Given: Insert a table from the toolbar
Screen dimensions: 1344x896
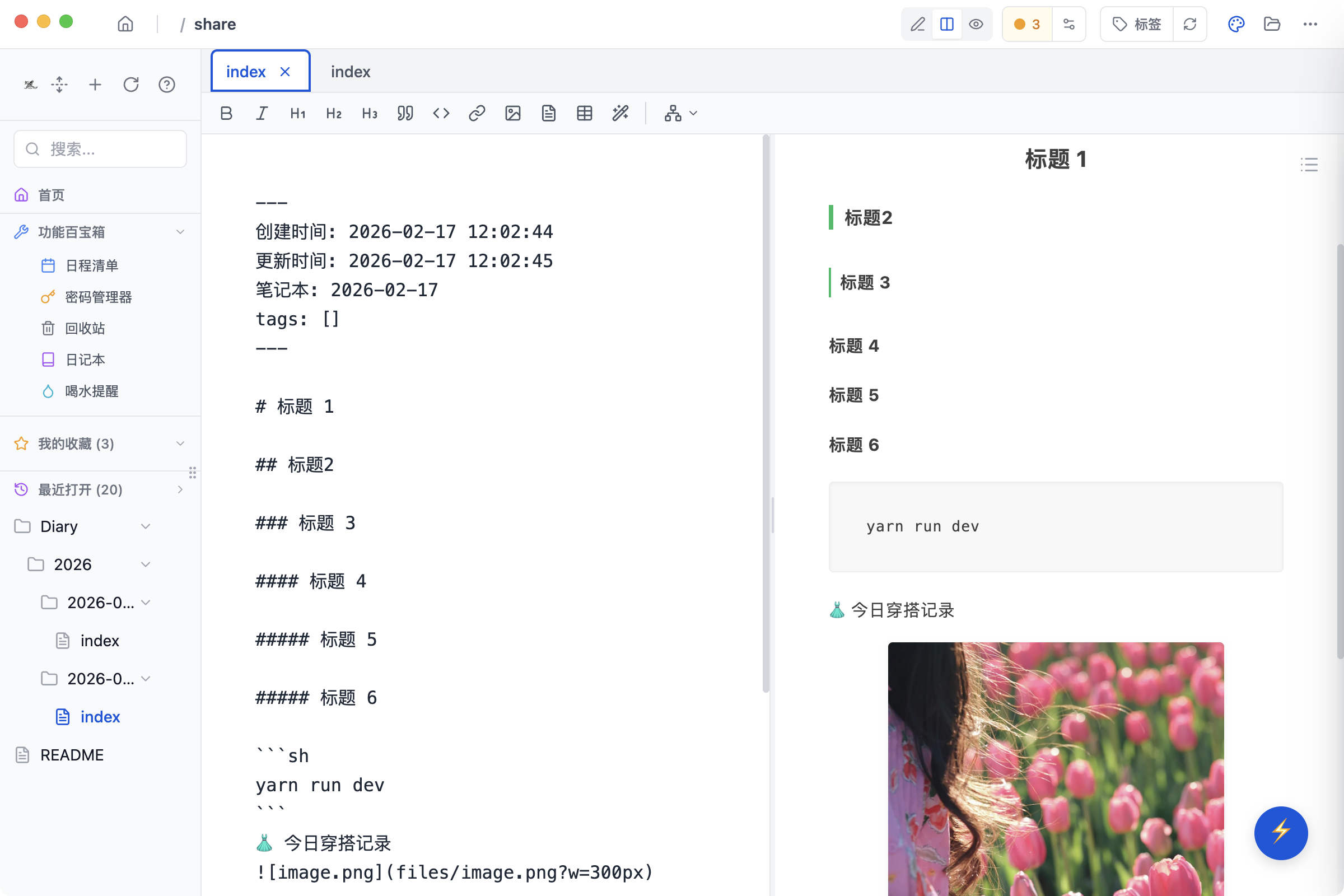Looking at the screenshot, I should pyautogui.click(x=584, y=113).
